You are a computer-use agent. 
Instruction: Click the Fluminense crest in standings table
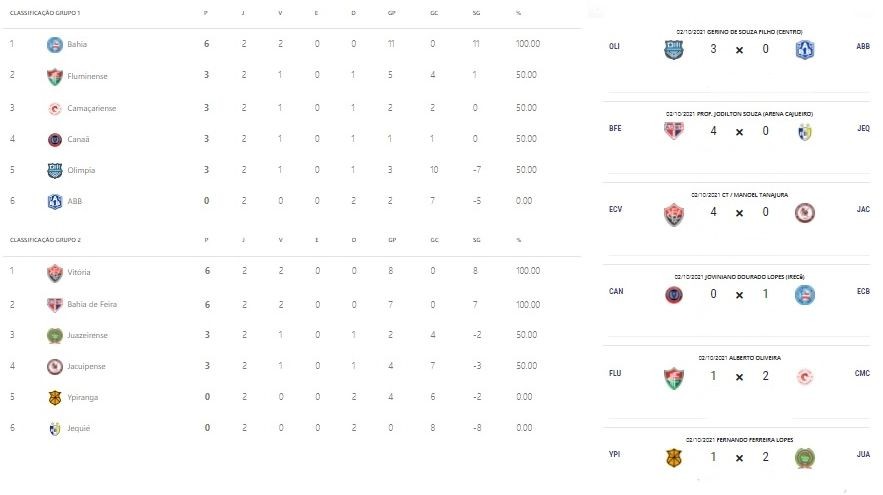pyautogui.click(x=55, y=76)
